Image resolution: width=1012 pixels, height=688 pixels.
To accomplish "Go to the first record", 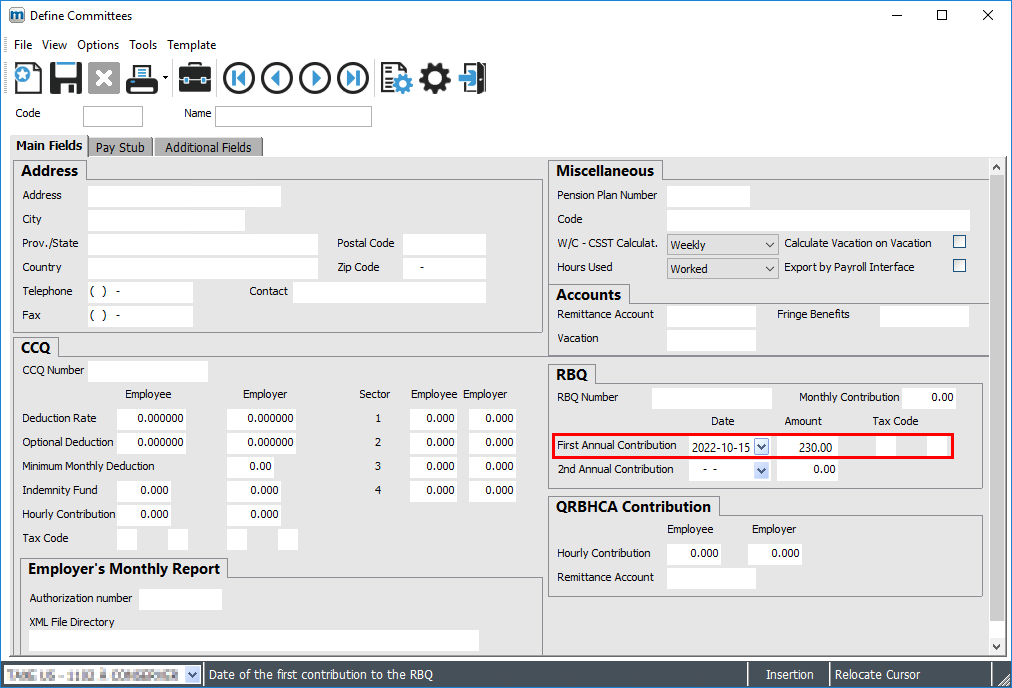I will point(239,78).
